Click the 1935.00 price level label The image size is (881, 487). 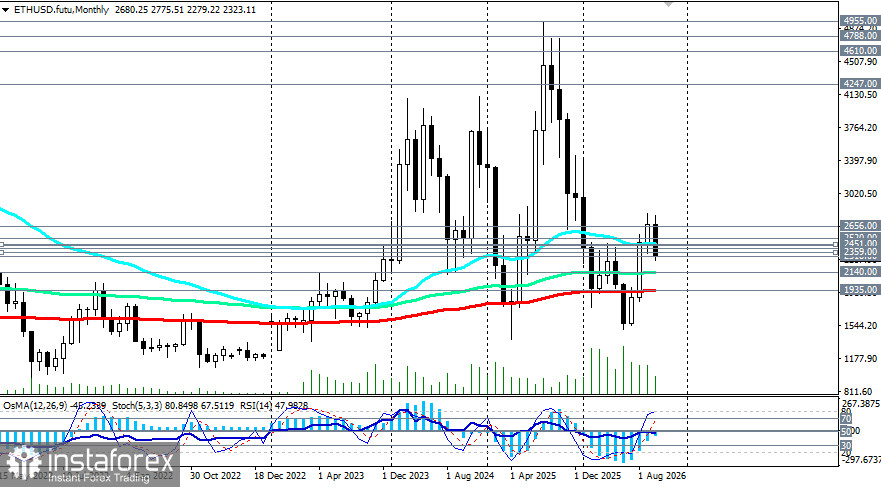coord(860,290)
